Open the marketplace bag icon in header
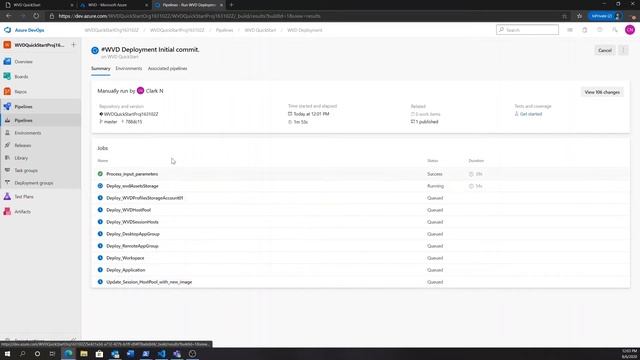The height and width of the screenshot is (360, 640). click(584, 30)
